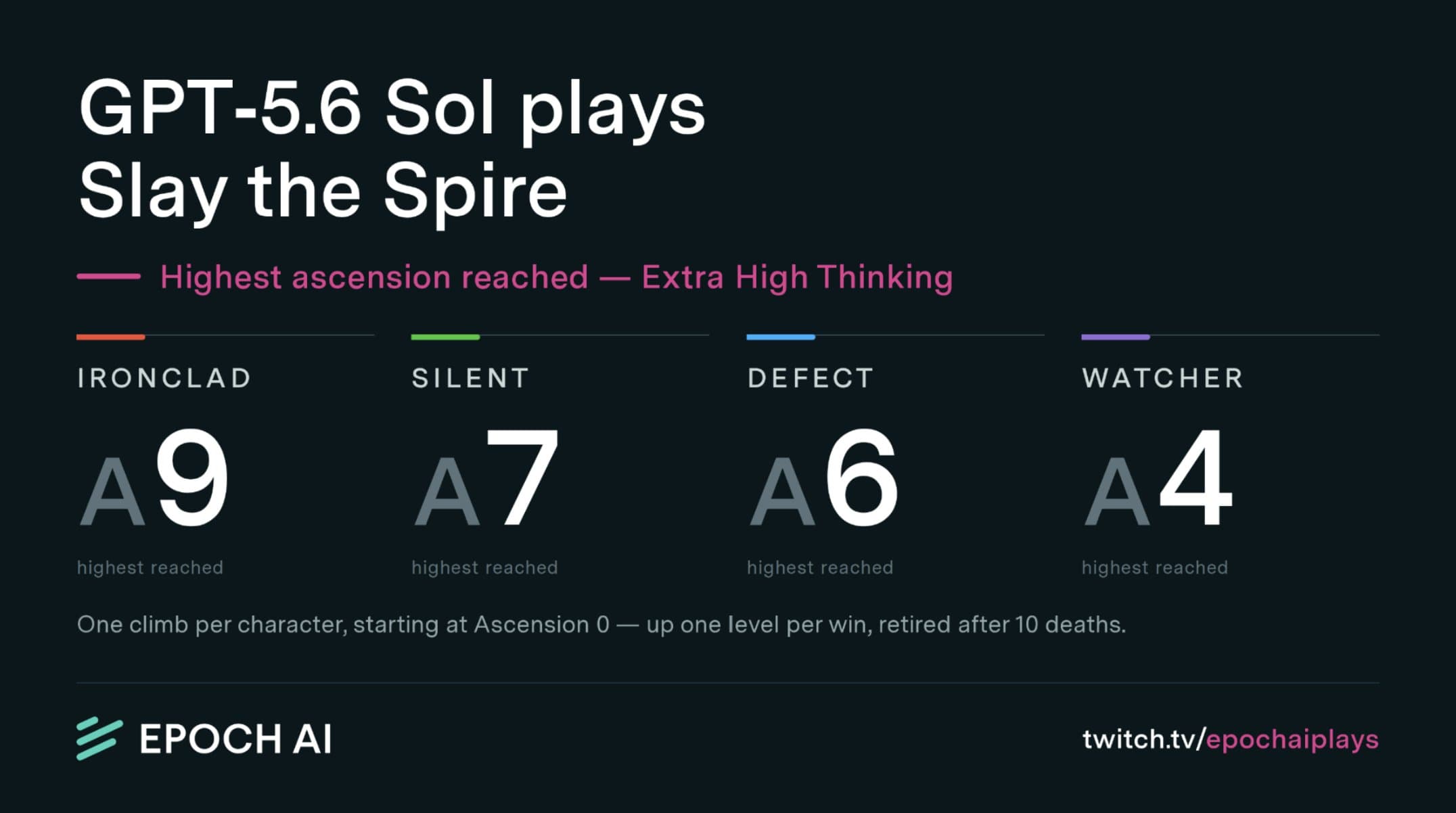The image size is (1456, 813).
Task: Open the twitch.tv/epochaiplays link
Action: 1230,739
